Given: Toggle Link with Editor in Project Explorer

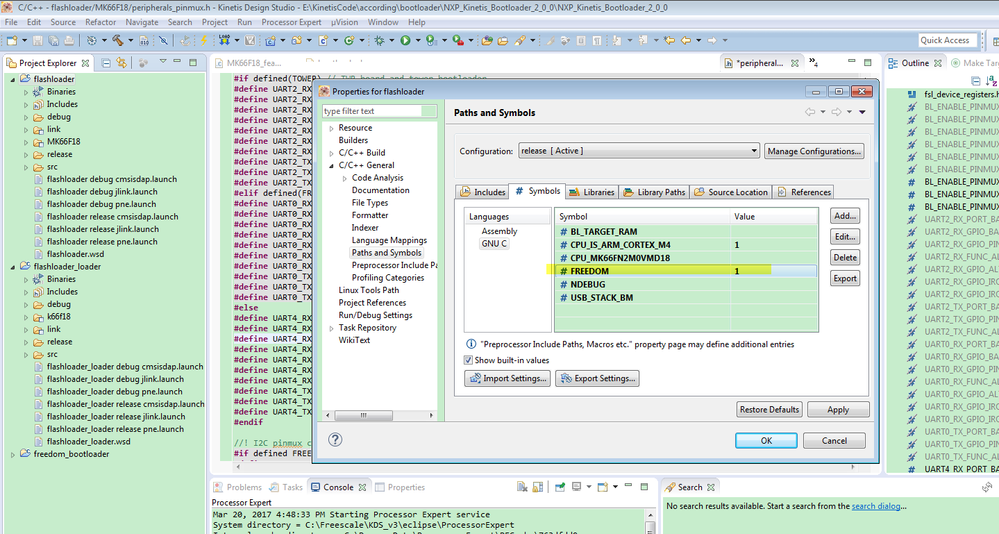Looking at the screenshot, I should (121, 62).
